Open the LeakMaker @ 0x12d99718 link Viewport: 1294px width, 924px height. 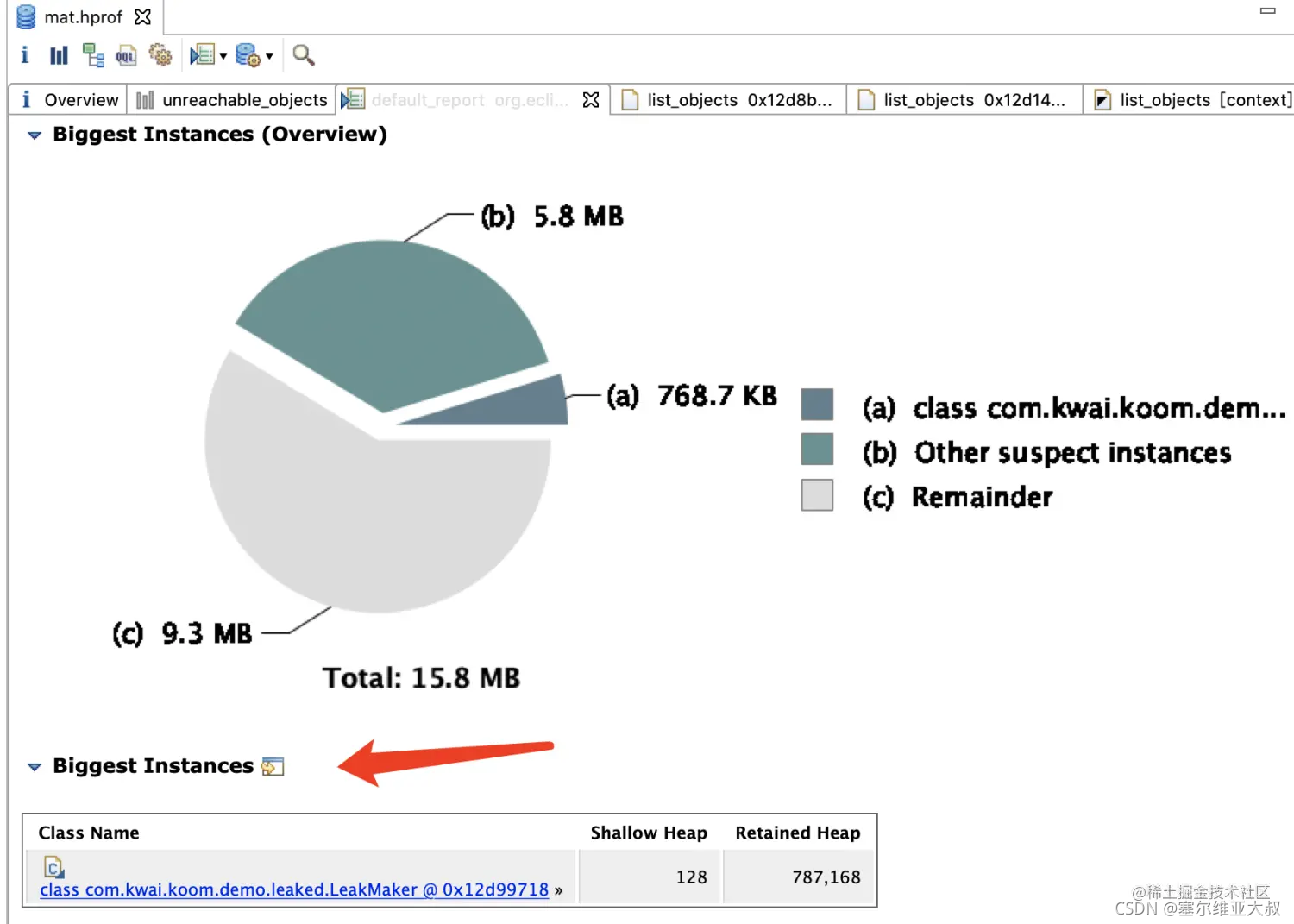click(x=294, y=889)
